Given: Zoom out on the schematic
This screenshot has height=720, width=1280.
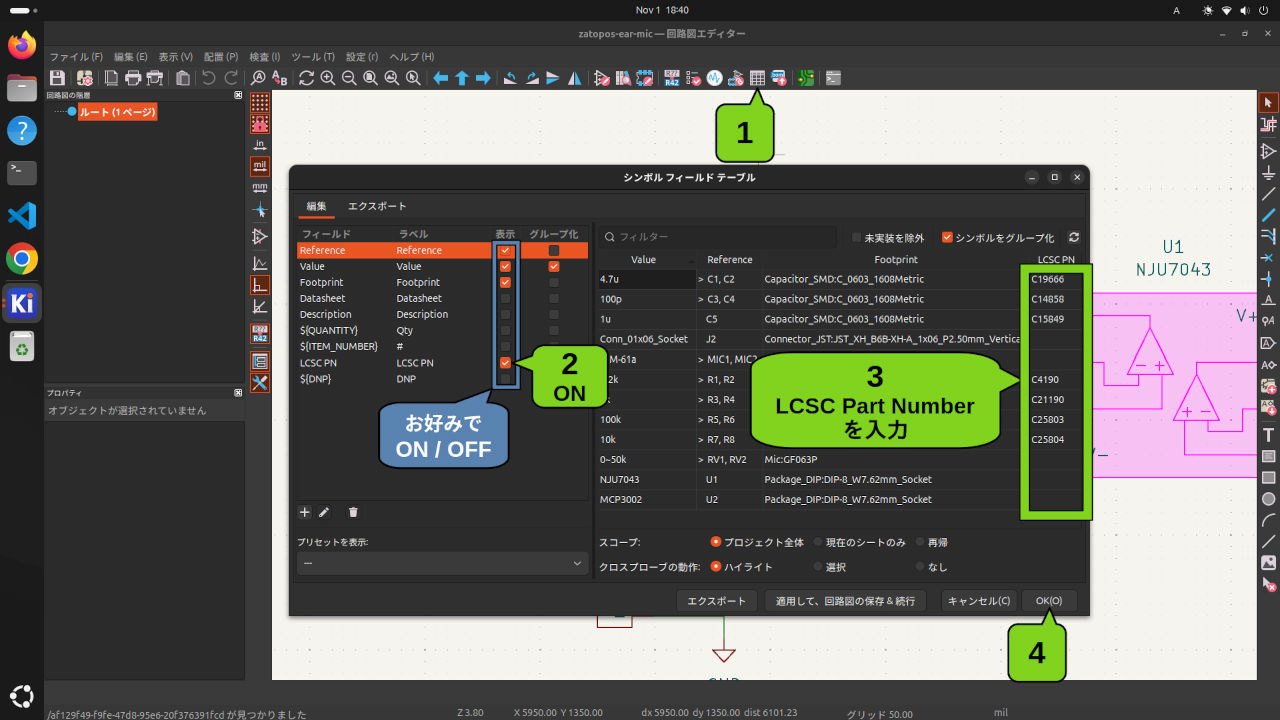Looking at the screenshot, I should tap(349, 77).
